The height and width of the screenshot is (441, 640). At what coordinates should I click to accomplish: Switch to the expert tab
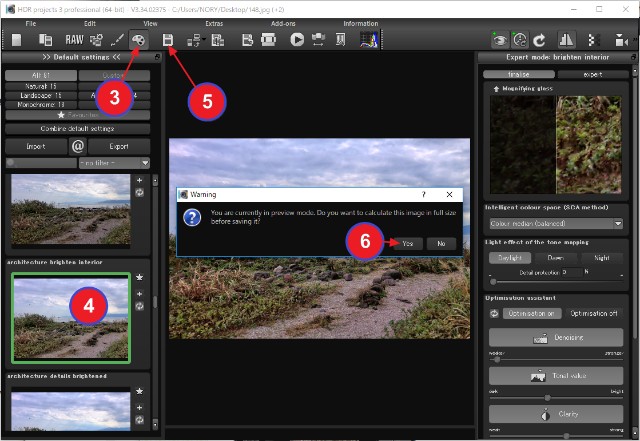tap(592, 74)
